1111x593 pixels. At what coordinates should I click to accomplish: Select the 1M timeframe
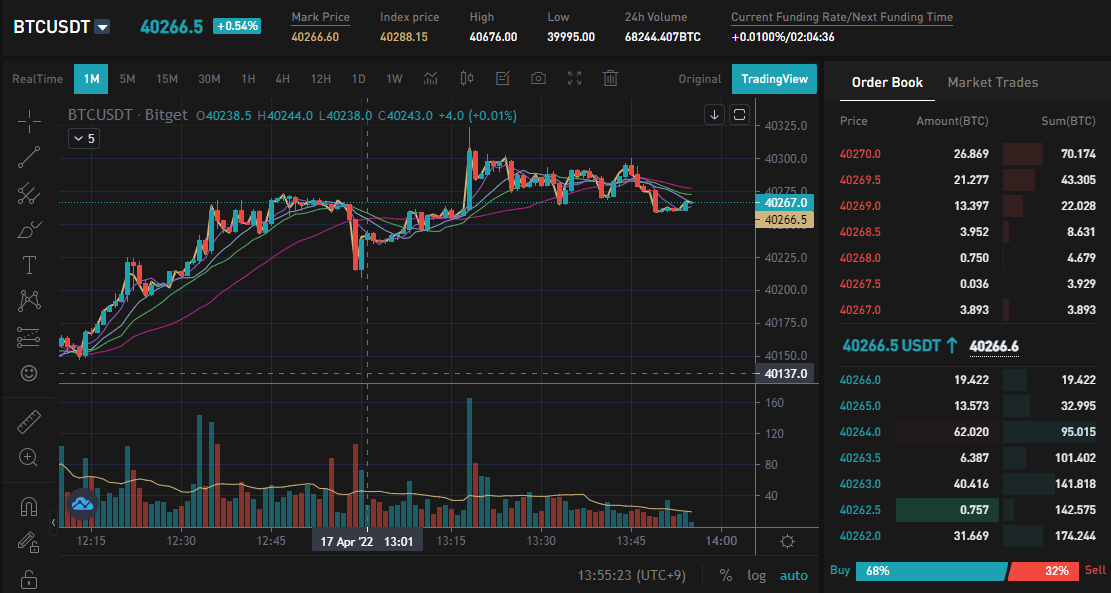pos(91,79)
